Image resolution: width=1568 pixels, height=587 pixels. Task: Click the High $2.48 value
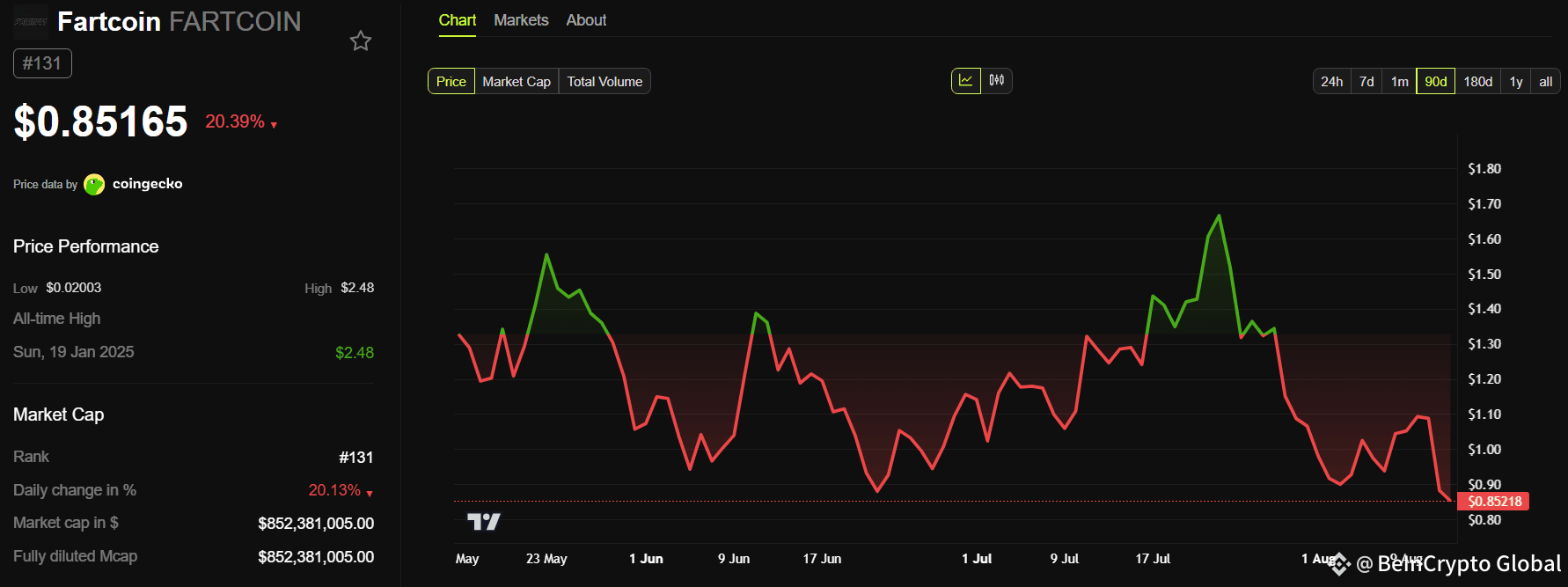[x=357, y=288]
